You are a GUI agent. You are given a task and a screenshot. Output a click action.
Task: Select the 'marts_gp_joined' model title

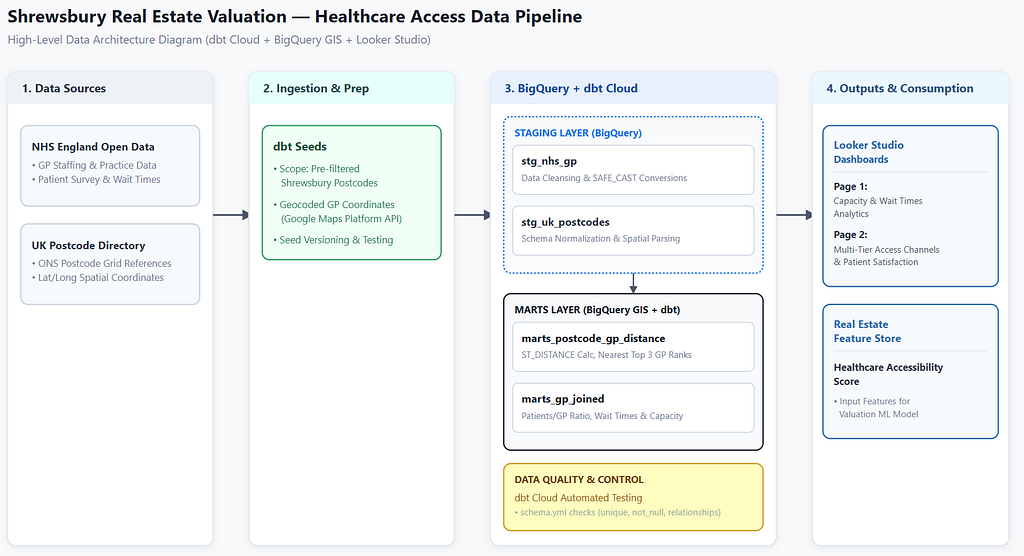563,399
